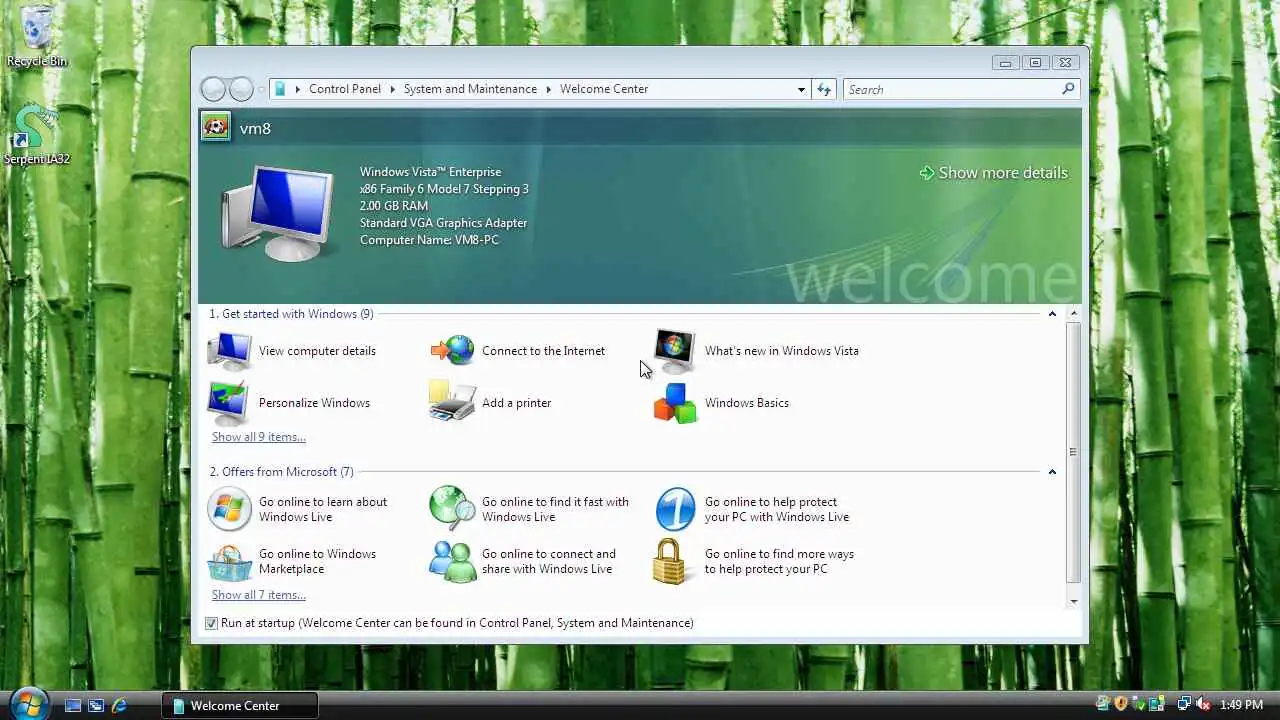This screenshot has height=720, width=1280.
Task: Click the 'x86 Family 6 Model 7 Stepping 3' text
Action: [x=444, y=189]
